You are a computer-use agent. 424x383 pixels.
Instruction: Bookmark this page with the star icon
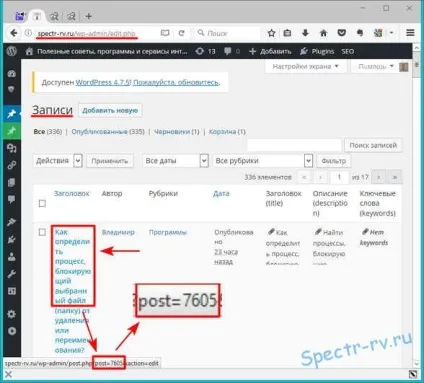(271, 33)
